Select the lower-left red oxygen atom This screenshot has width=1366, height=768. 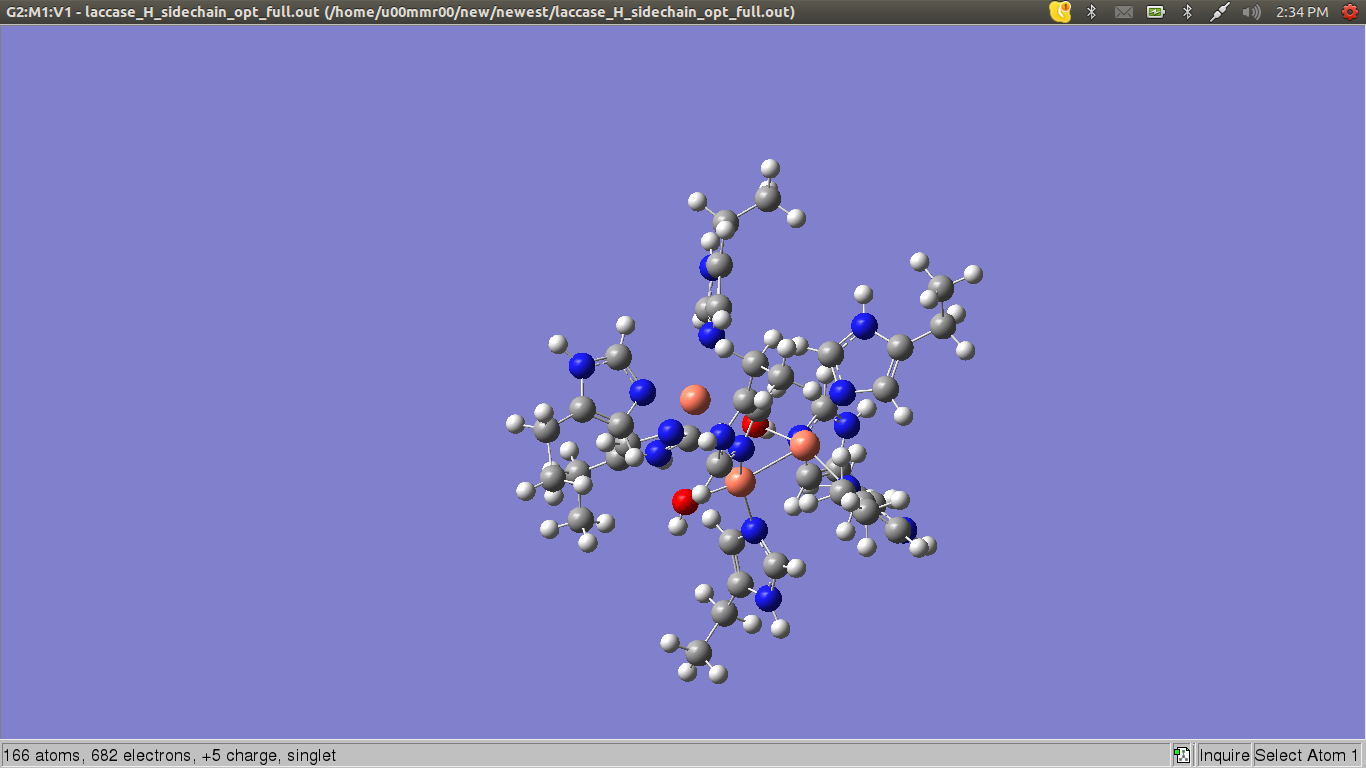[685, 501]
